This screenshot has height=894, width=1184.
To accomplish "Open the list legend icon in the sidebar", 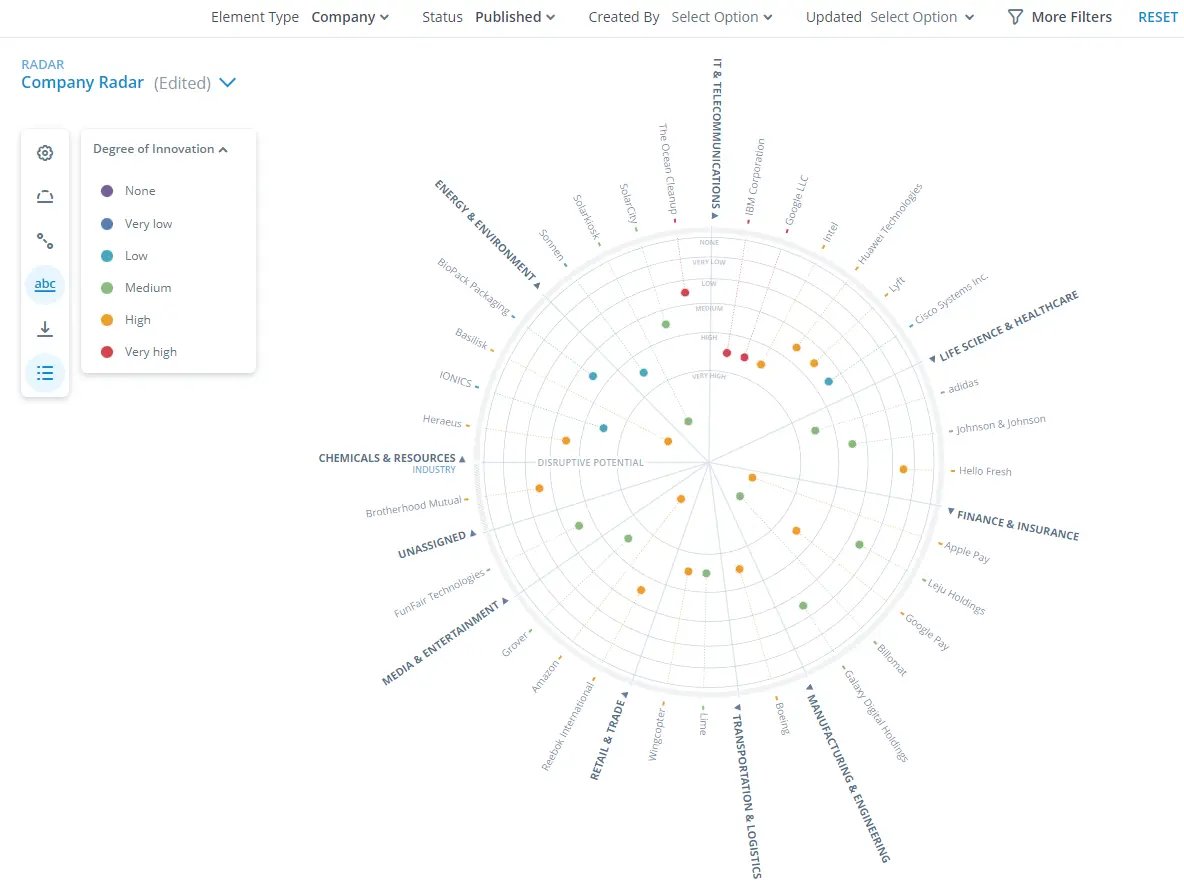I will 44,372.
